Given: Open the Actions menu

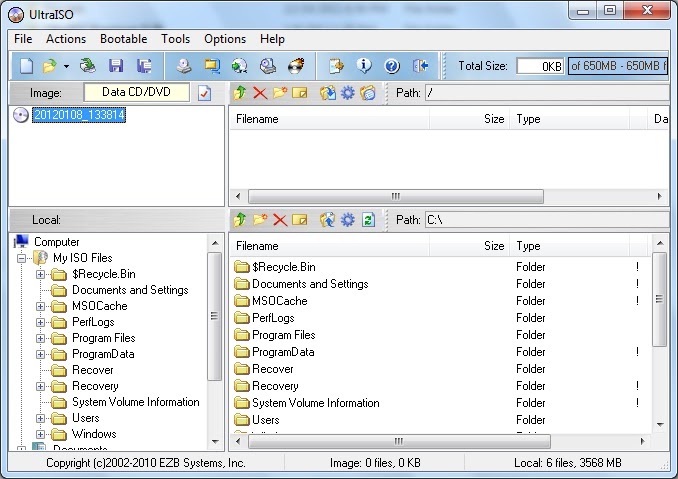Looking at the screenshot, I should pos(66,39).
